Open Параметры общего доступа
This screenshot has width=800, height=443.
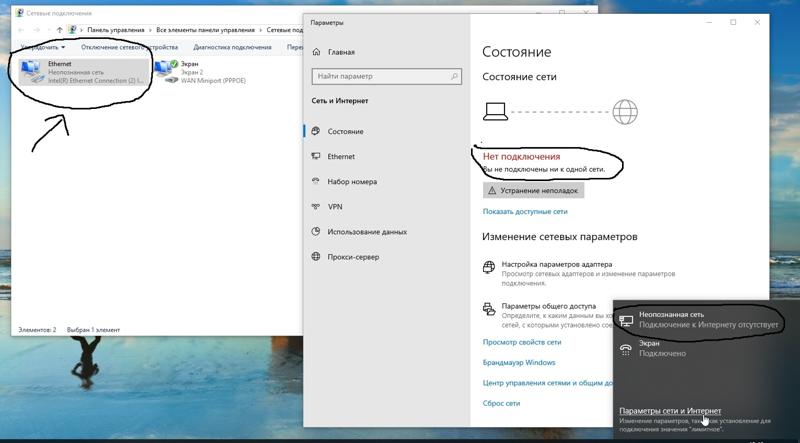548,306
